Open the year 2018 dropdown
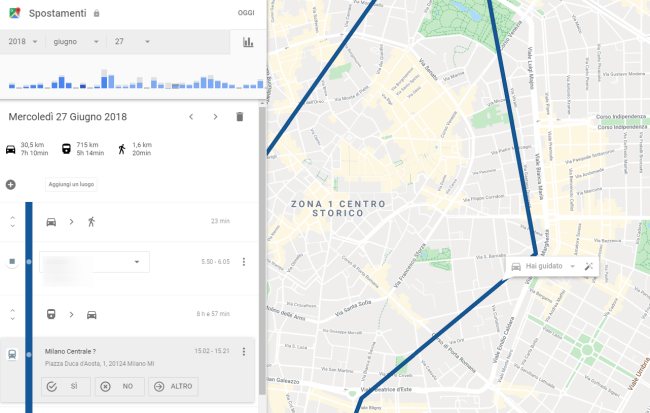The image size is (650, 413). click(23, 41)
